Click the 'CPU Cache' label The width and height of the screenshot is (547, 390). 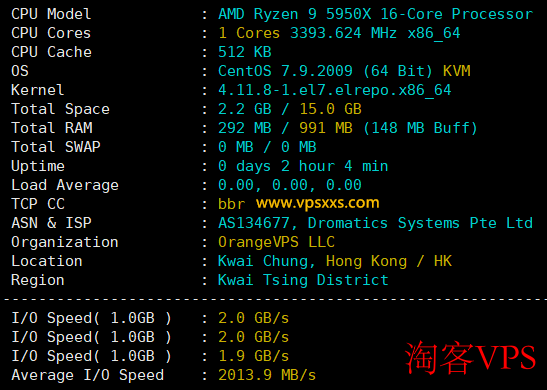51,52
